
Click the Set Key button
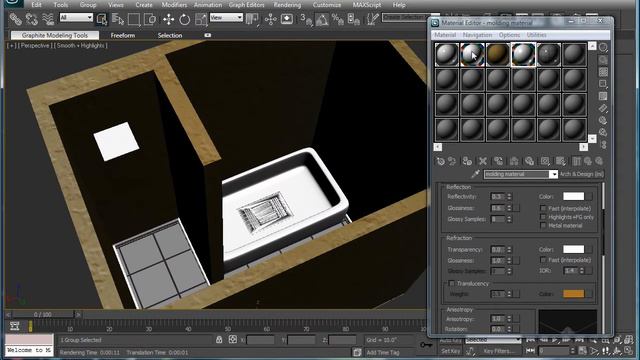click(x=450, y=351)
